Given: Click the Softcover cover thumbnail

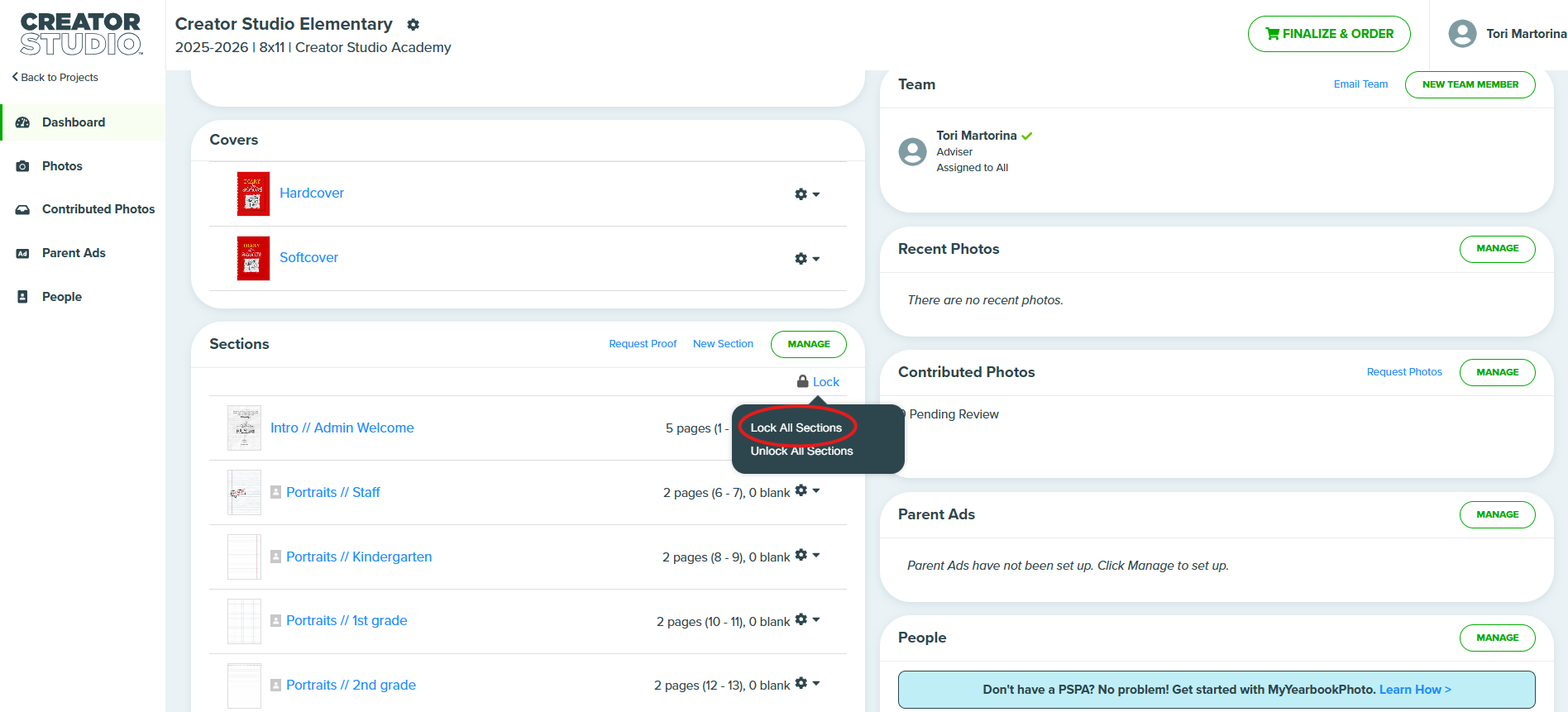Looking at the screenshot, I should [x=253, y=258].
